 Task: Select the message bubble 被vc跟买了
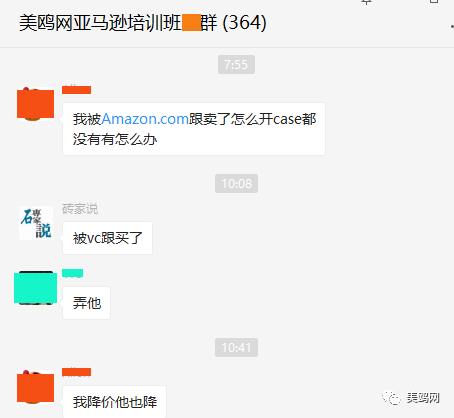click(107, 238)
